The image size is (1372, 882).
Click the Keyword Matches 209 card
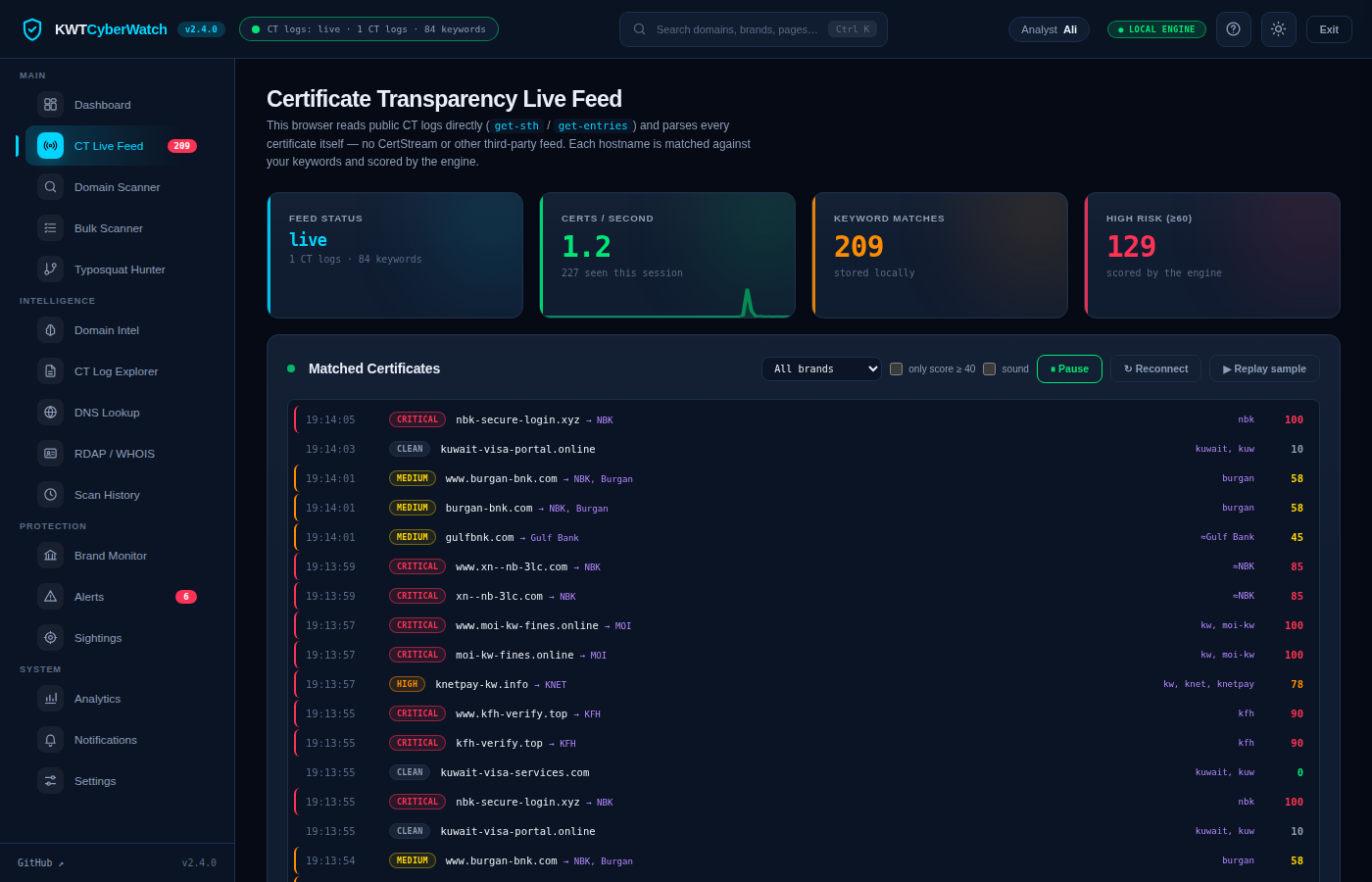tap(940, 255)
